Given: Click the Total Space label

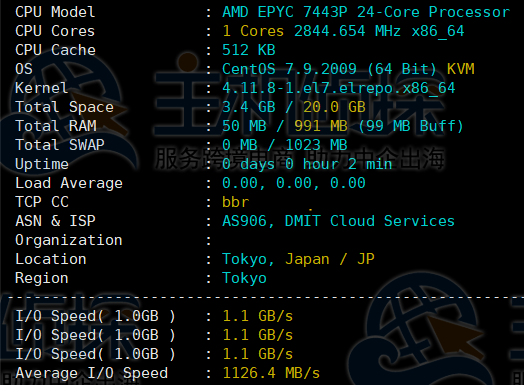Looking at the screenshot, I should (64, 107).
